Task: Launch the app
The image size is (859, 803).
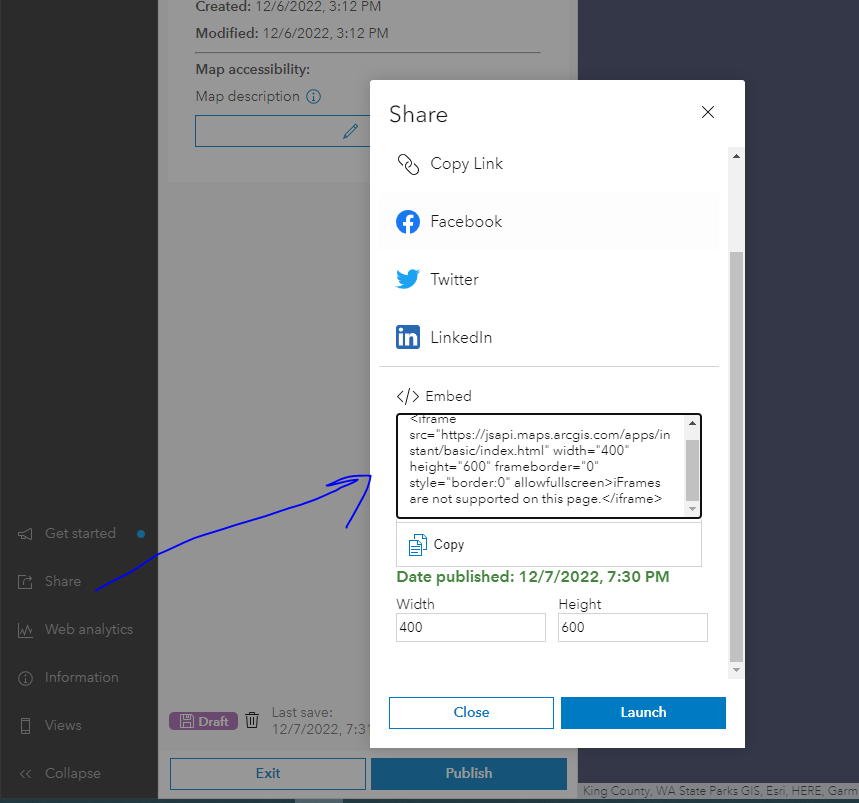Action: click(643, 712)
